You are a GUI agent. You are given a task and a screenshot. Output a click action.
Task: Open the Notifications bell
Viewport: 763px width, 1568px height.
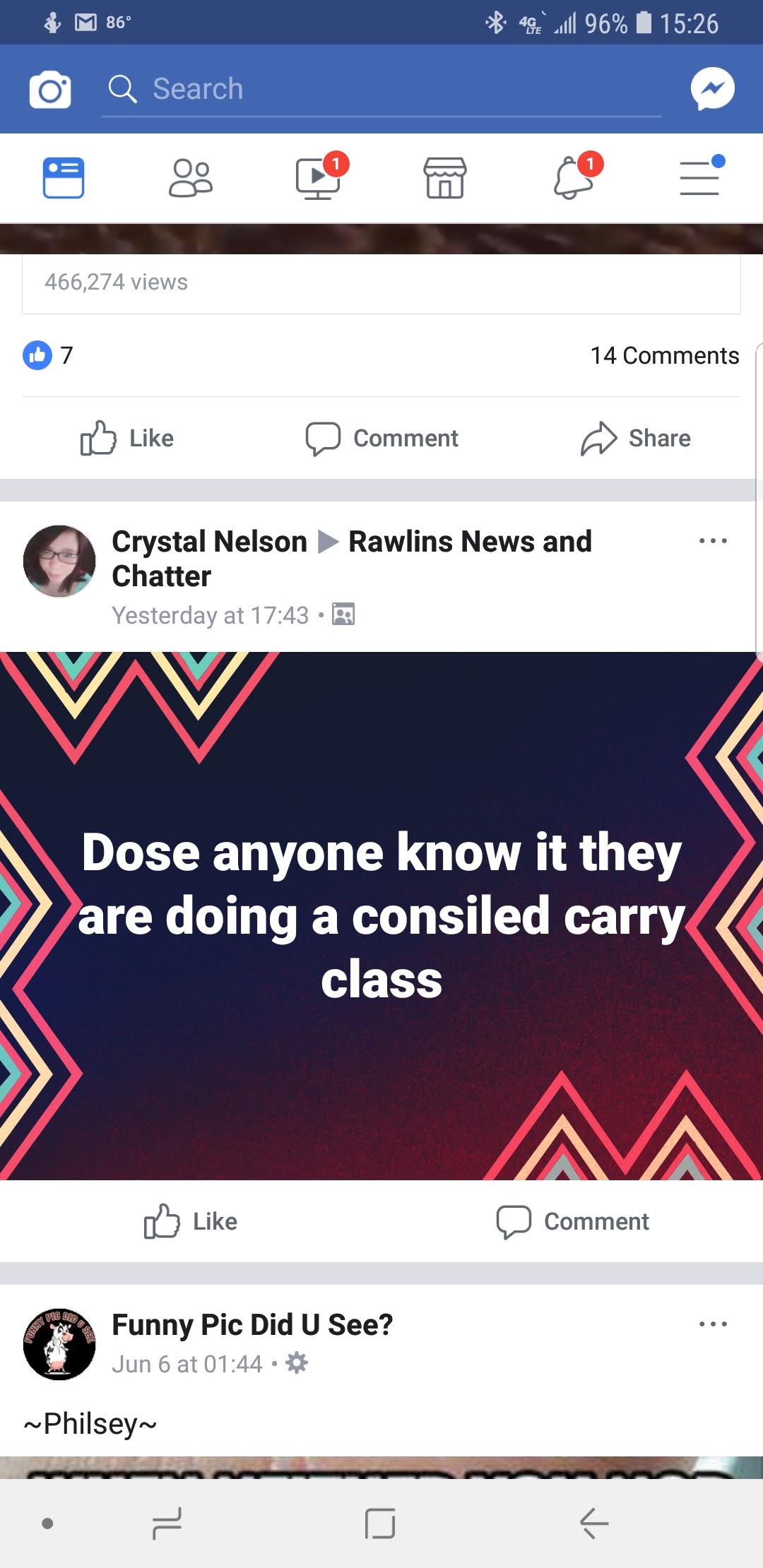coord(573,177)
